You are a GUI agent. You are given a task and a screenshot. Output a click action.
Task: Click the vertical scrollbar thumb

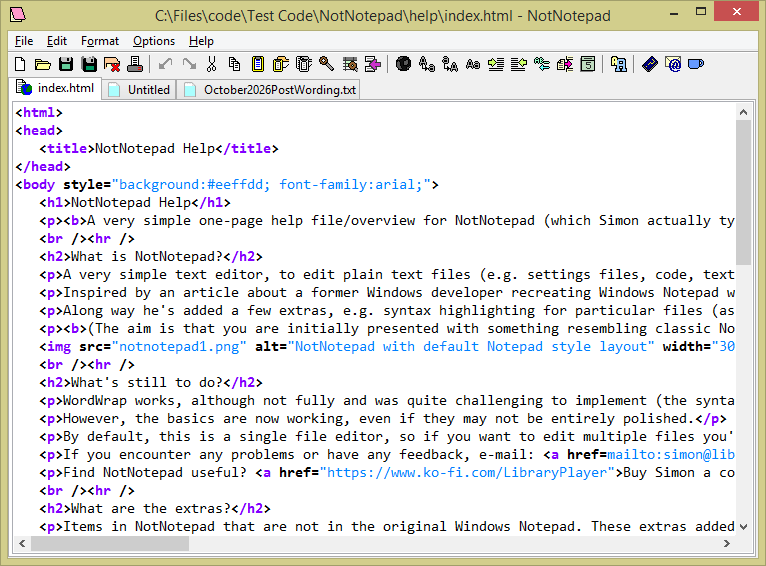743,192
